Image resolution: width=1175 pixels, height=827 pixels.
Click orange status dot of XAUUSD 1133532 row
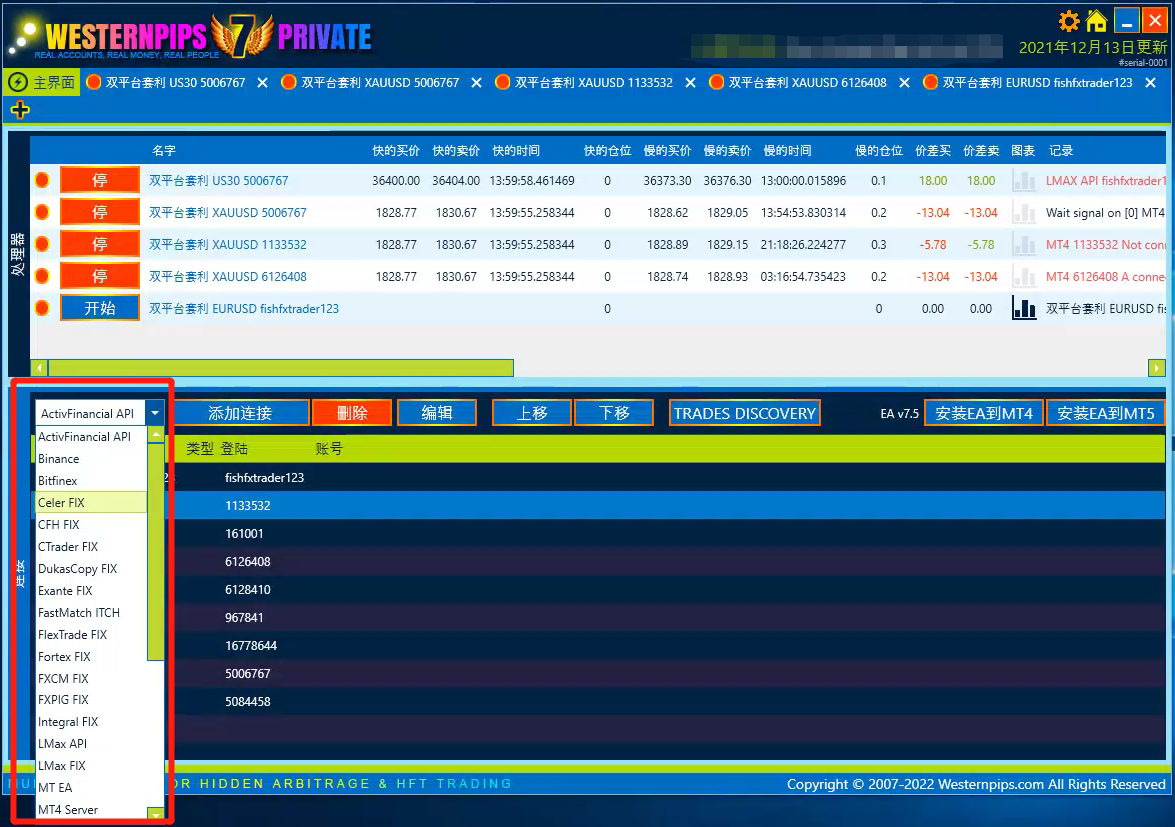[42, 244]
